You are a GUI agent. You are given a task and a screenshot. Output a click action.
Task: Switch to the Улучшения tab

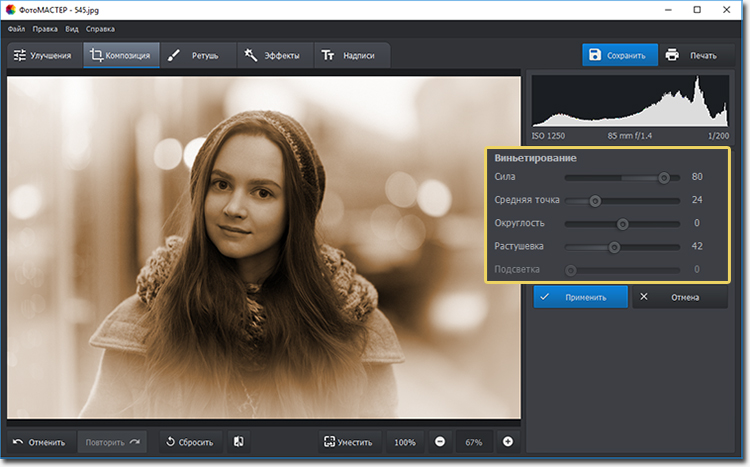pyautogui.click(x=43, y=56)
